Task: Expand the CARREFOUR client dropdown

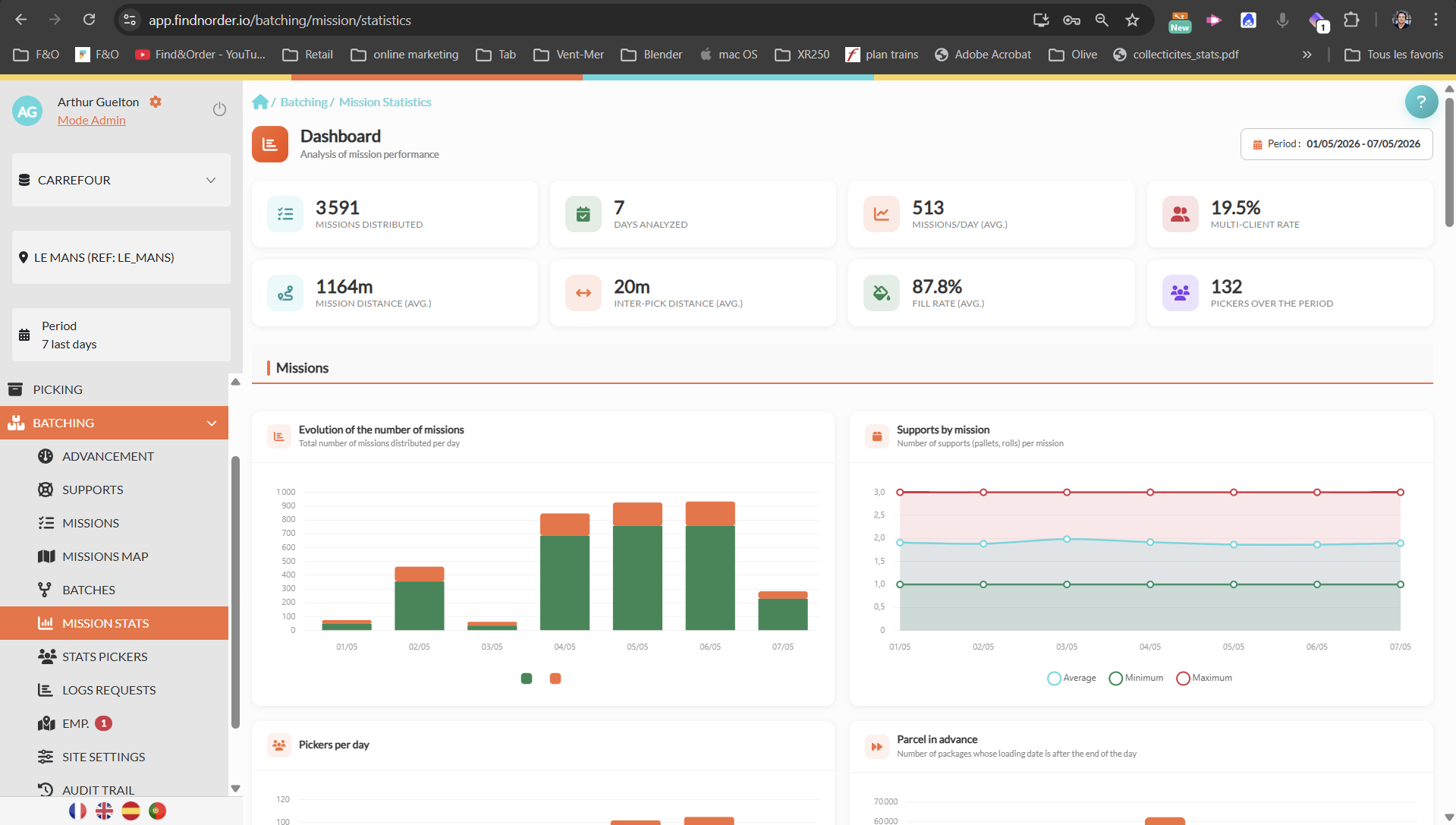Action: click(121, 180)
